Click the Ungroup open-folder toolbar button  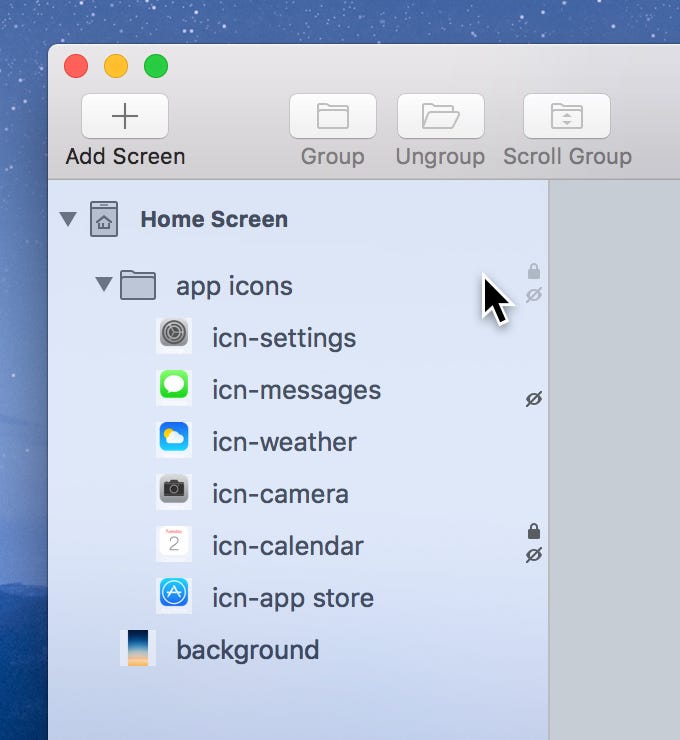441,116
